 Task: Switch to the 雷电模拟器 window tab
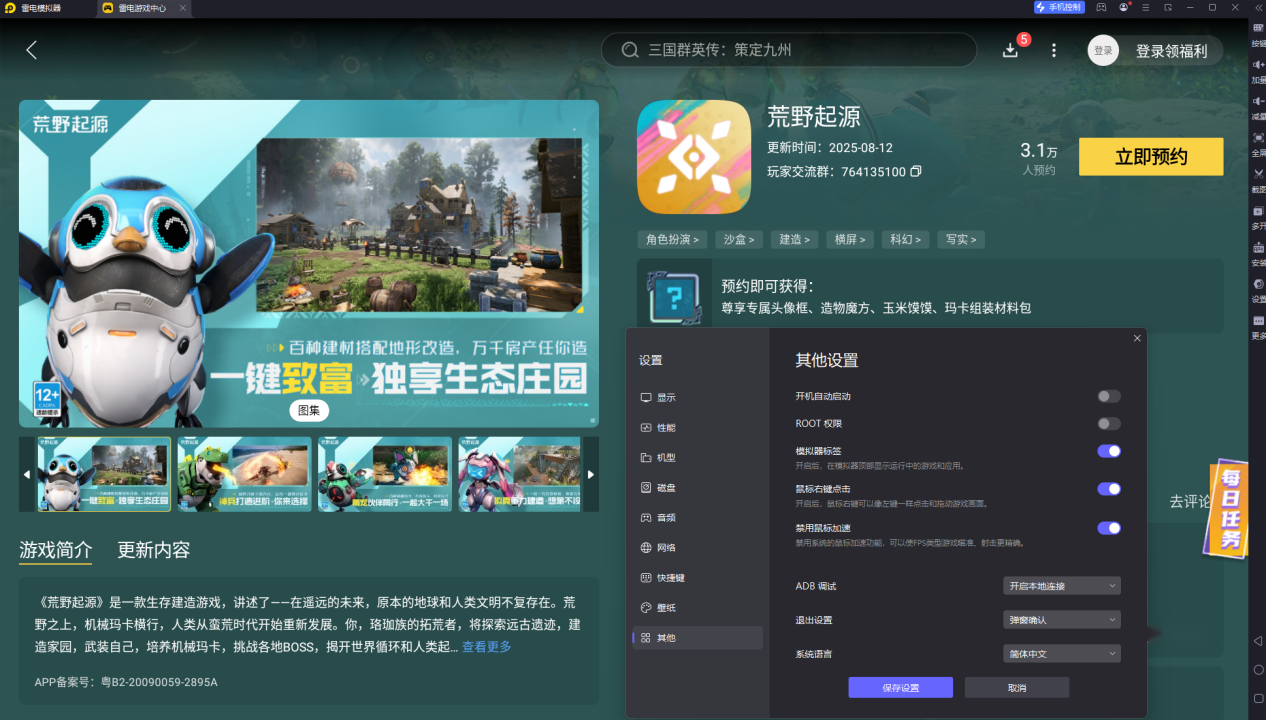[x=34, y=7]
